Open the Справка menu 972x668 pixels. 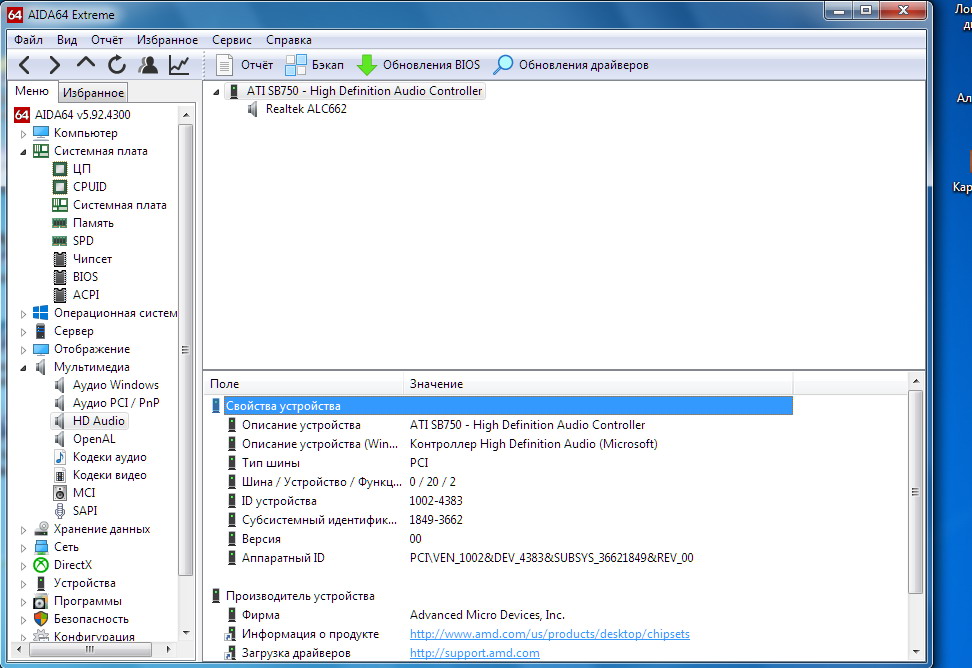[x=289, y=40]
